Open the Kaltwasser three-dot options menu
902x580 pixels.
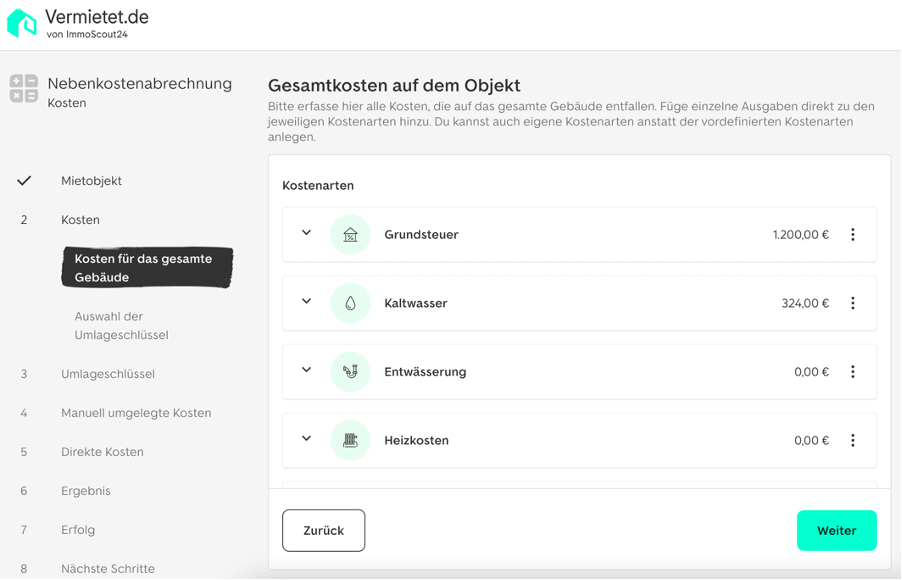tap(853, 303)
